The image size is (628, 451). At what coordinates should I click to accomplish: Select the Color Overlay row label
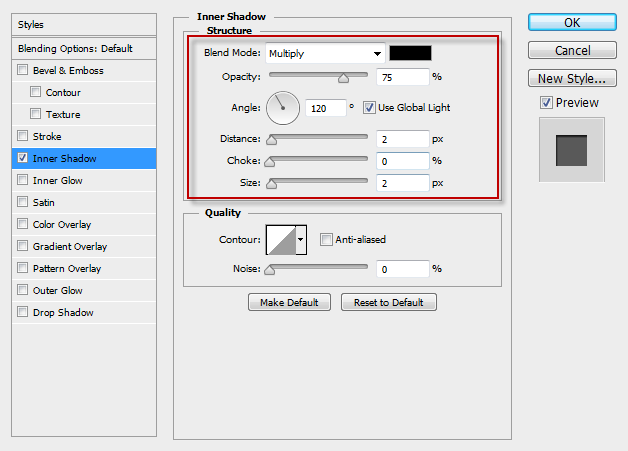click(x=62, y=225)
